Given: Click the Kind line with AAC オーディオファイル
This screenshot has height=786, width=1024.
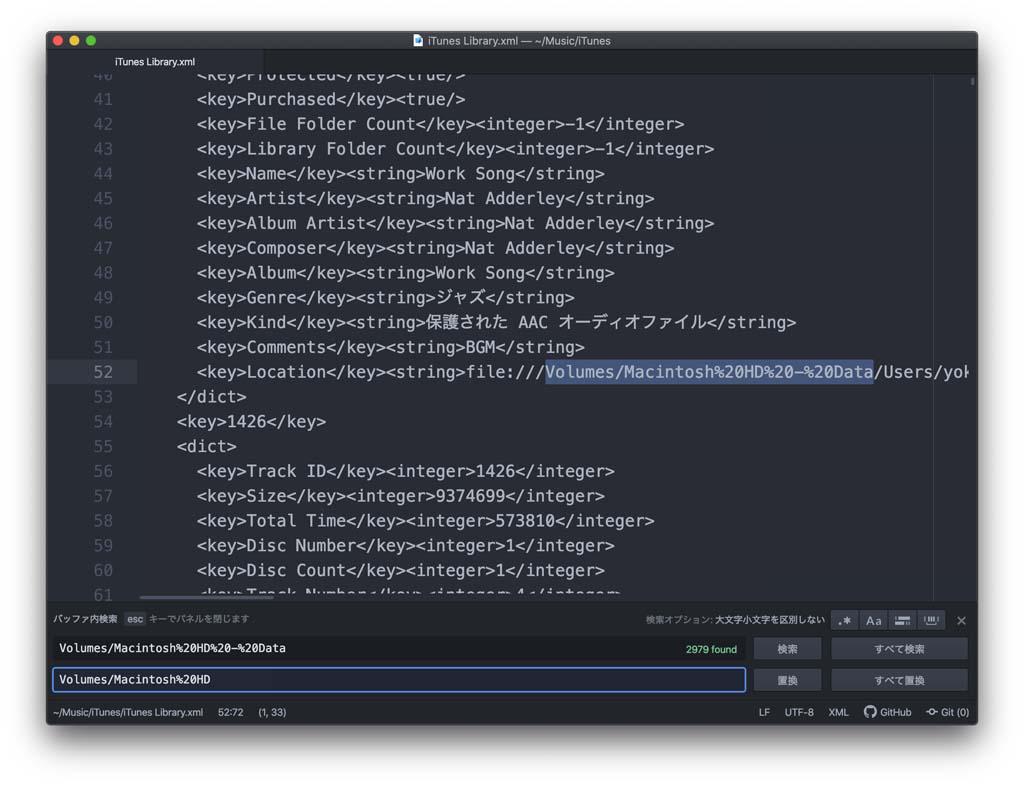Looking at the screenshot, I should tap(496, 322).
